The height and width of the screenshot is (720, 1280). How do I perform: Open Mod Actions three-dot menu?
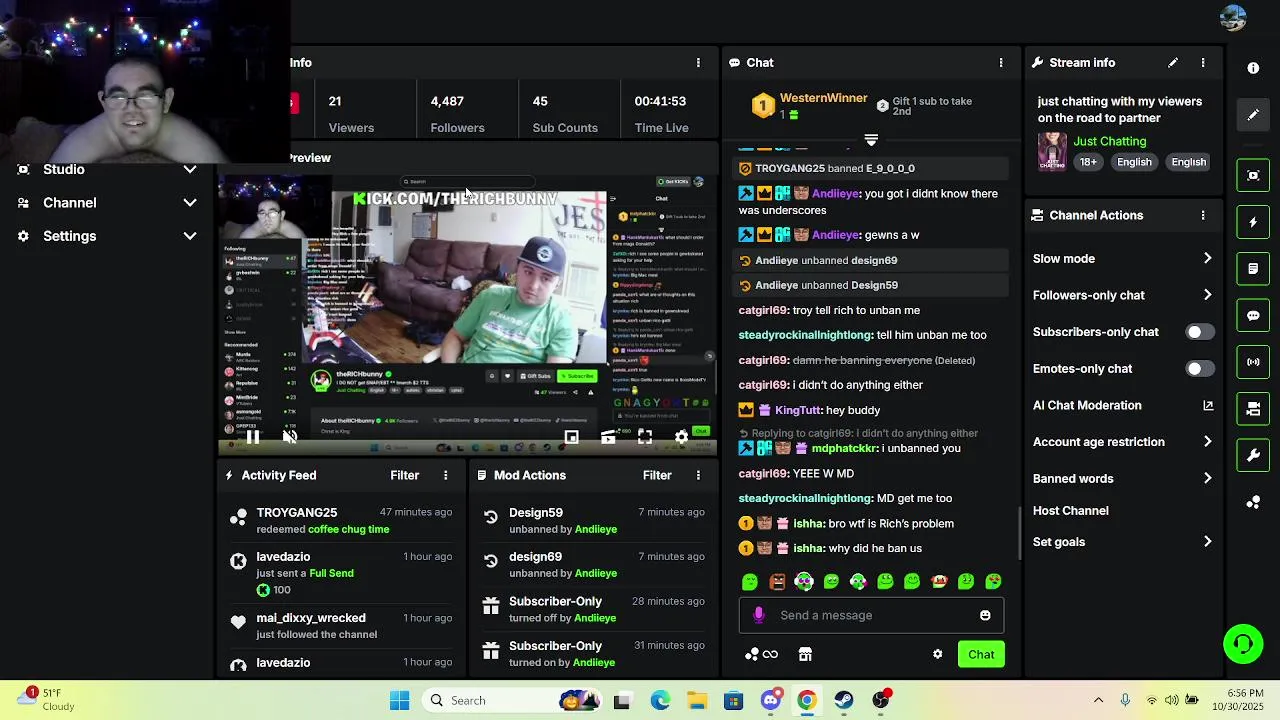(698, 475)
